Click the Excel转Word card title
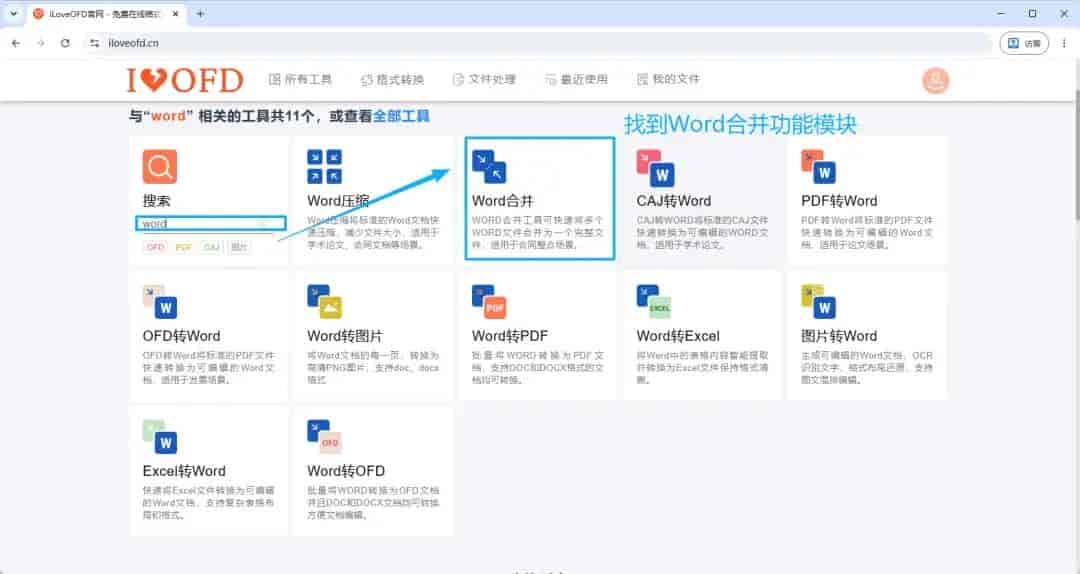Image resolution: width=1080 pixels, height=574 pixels. (184, 471)
